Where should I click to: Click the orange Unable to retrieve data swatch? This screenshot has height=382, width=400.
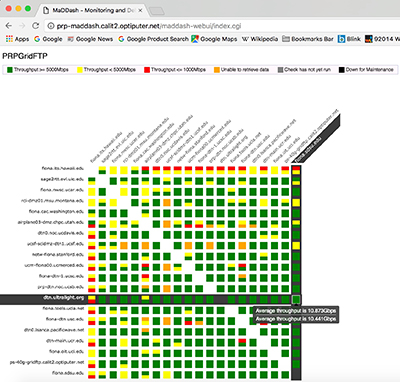[217, 70]
